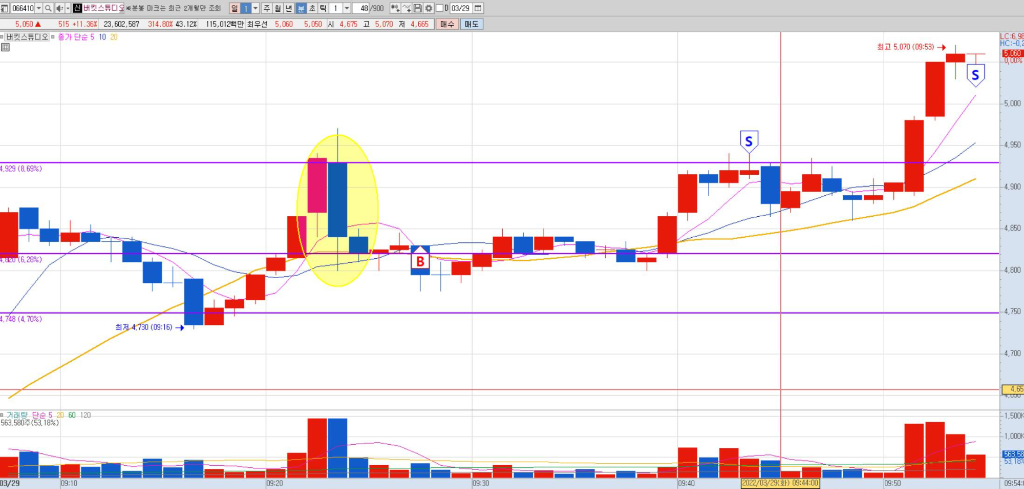This screenshot has height=489, width=1024.
Task: Click the low price 4,665 in info bar
Action: [419, 24]
